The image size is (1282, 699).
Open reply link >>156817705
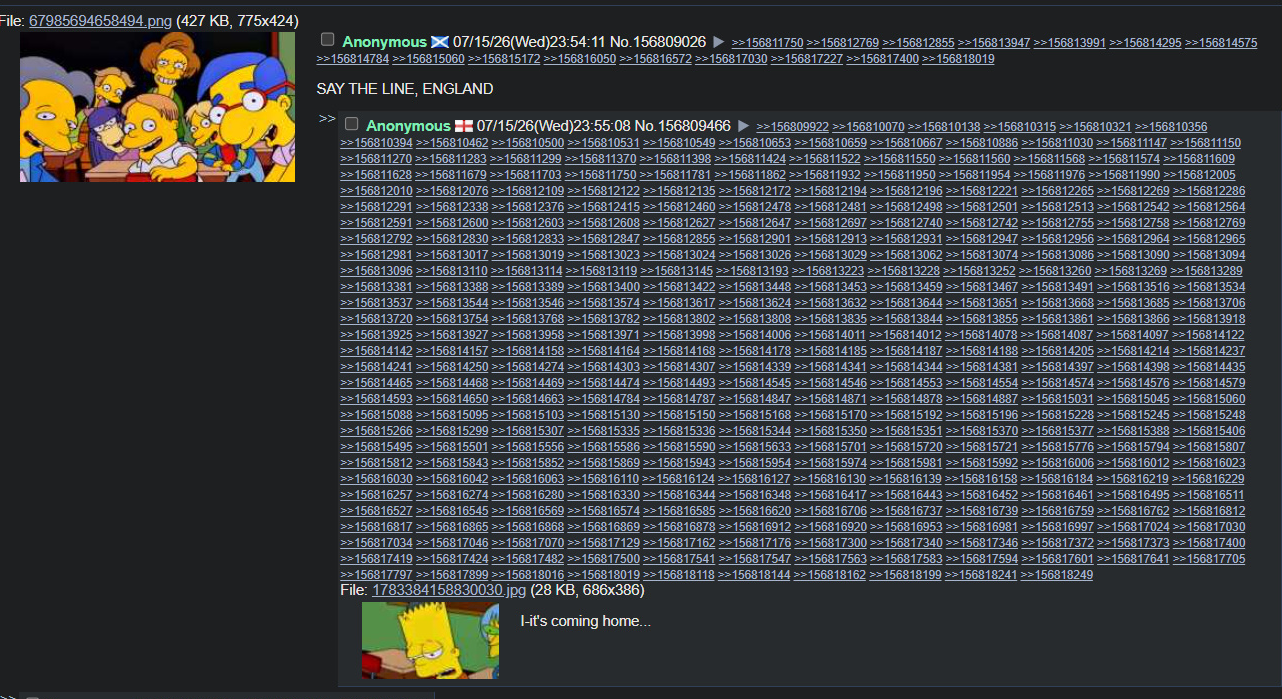click(x=1209, y=559)
